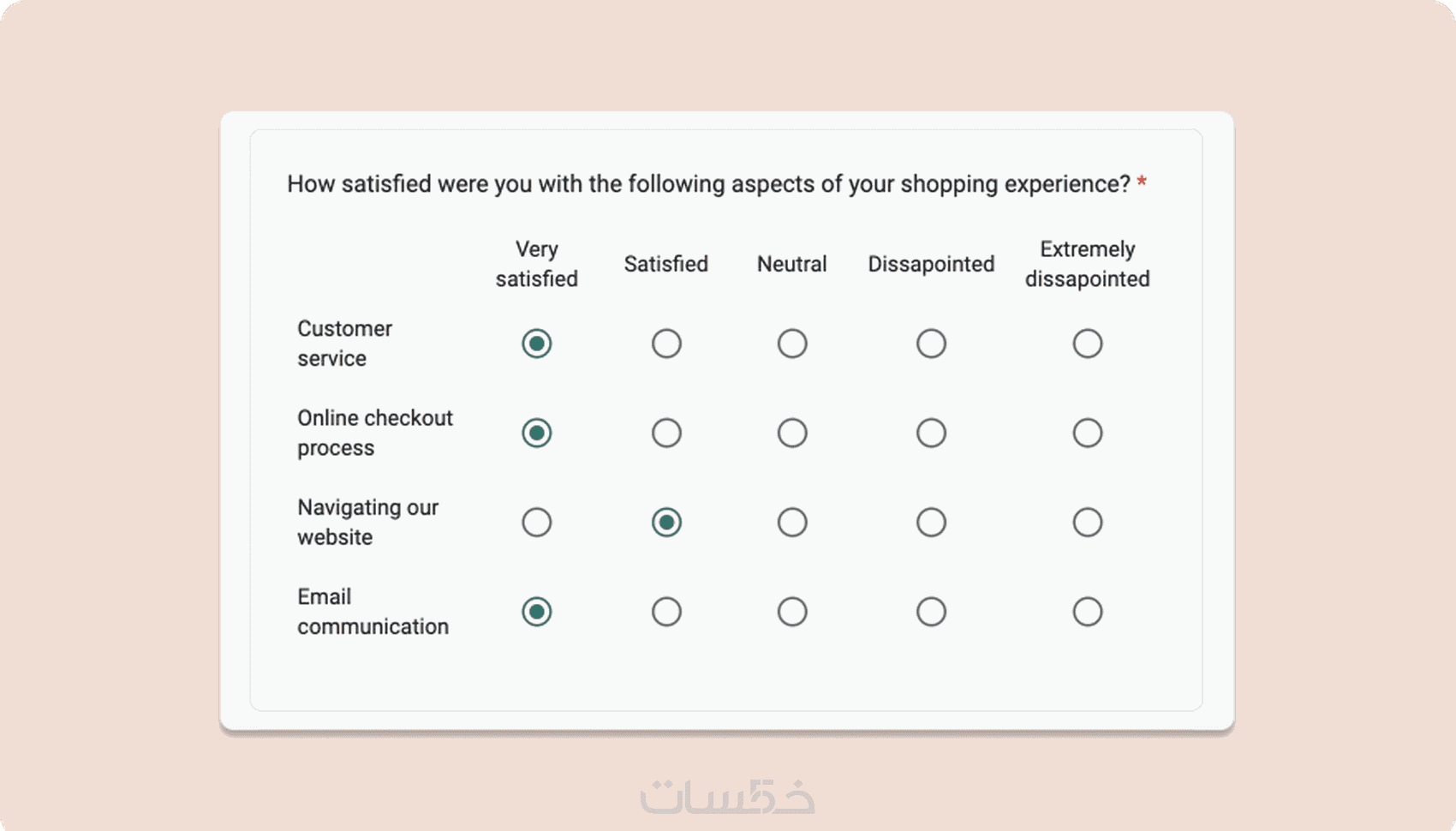Image resolution: width=1456 pixels, height=831 pixels.
Task: Rate Navigating our website as Dissapointed
Action: click(x=931, y=523)
